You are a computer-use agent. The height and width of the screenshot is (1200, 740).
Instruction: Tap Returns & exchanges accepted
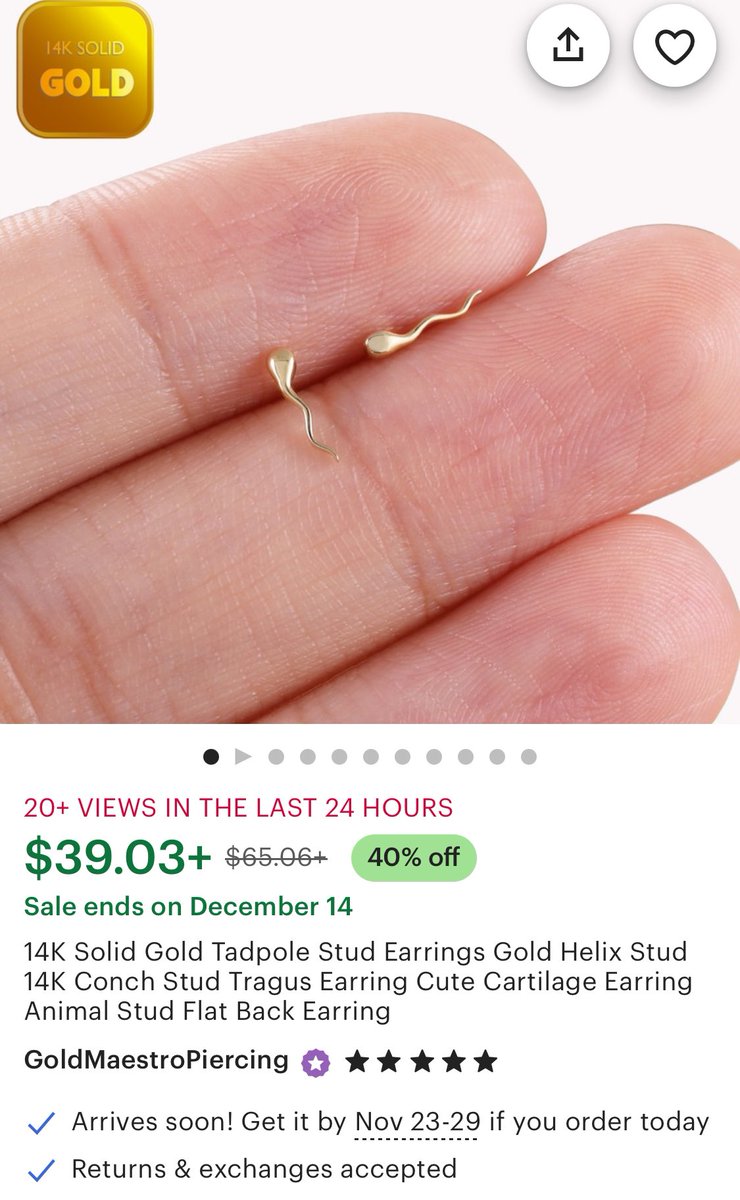coord(264,1168)
